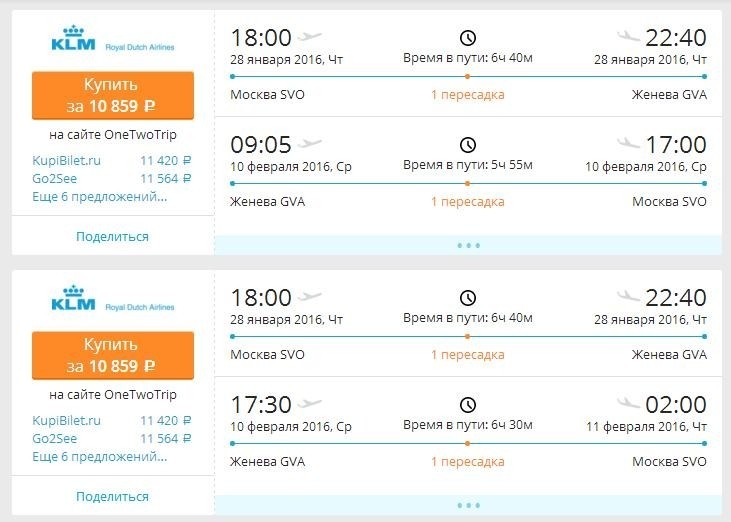Click 1 пересадка on the 17:30 Geneva flight

(468, 461)
